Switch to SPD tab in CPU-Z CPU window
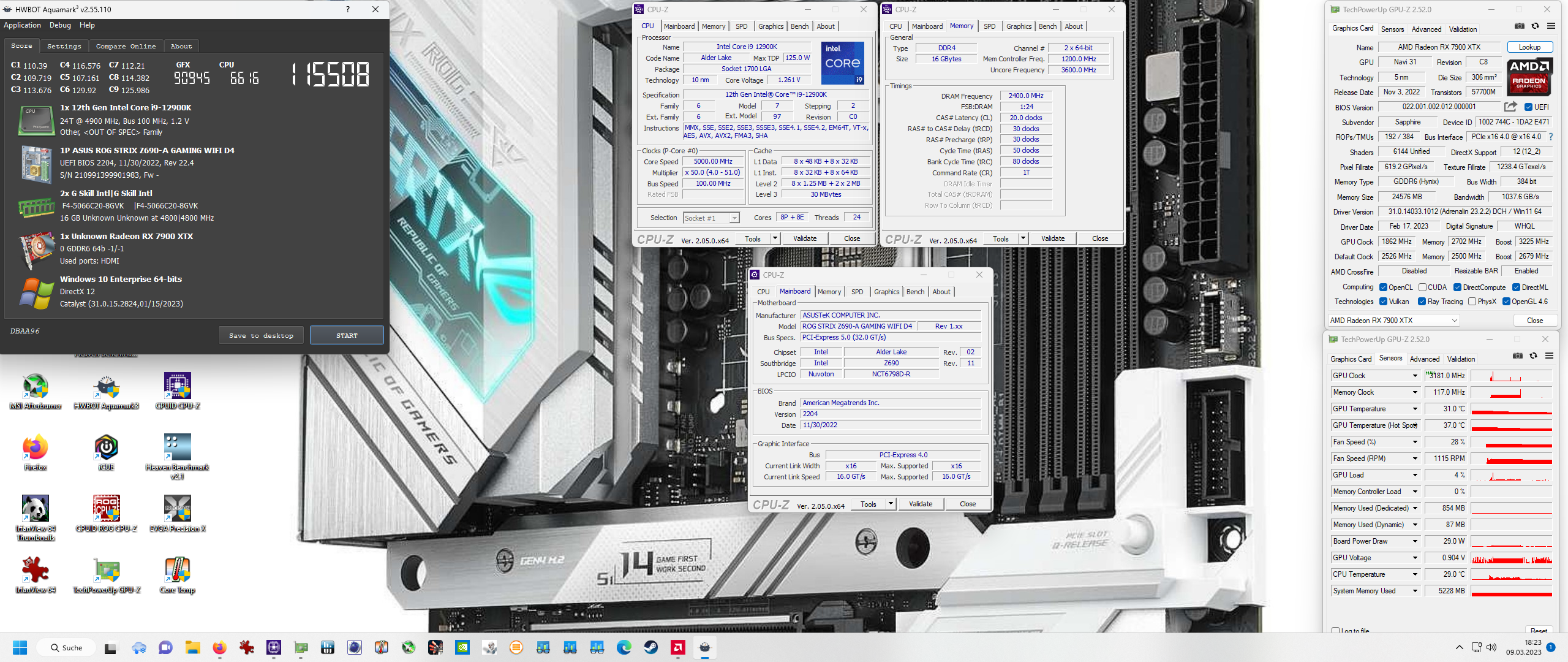1568x662 pixels. 741,26
